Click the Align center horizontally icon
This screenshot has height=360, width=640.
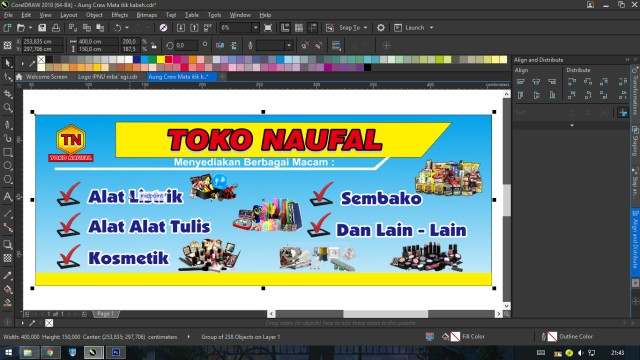pos(536,82)
